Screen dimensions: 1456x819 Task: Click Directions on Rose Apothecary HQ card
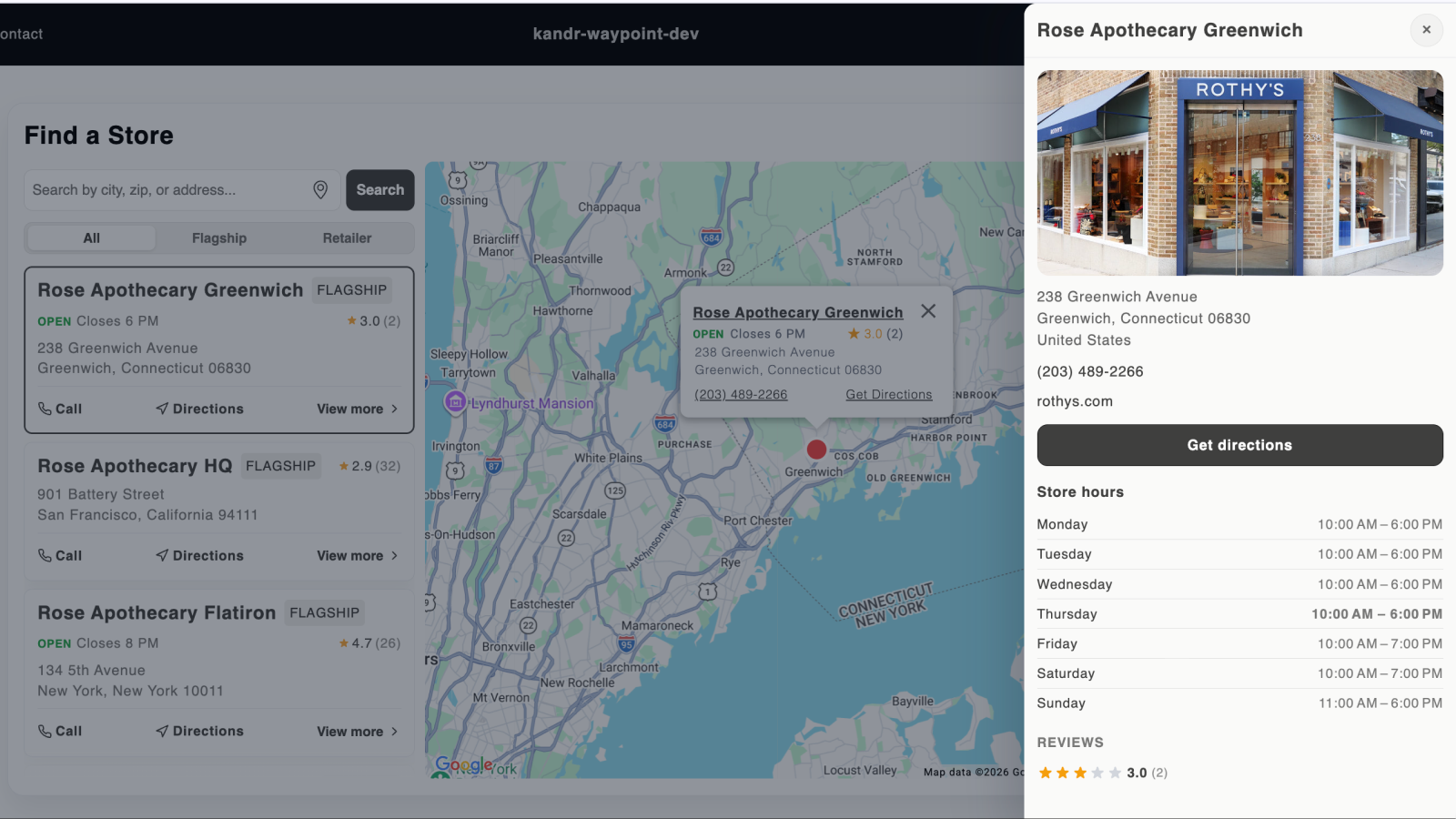pyautogui.click(x=199, y=555)
